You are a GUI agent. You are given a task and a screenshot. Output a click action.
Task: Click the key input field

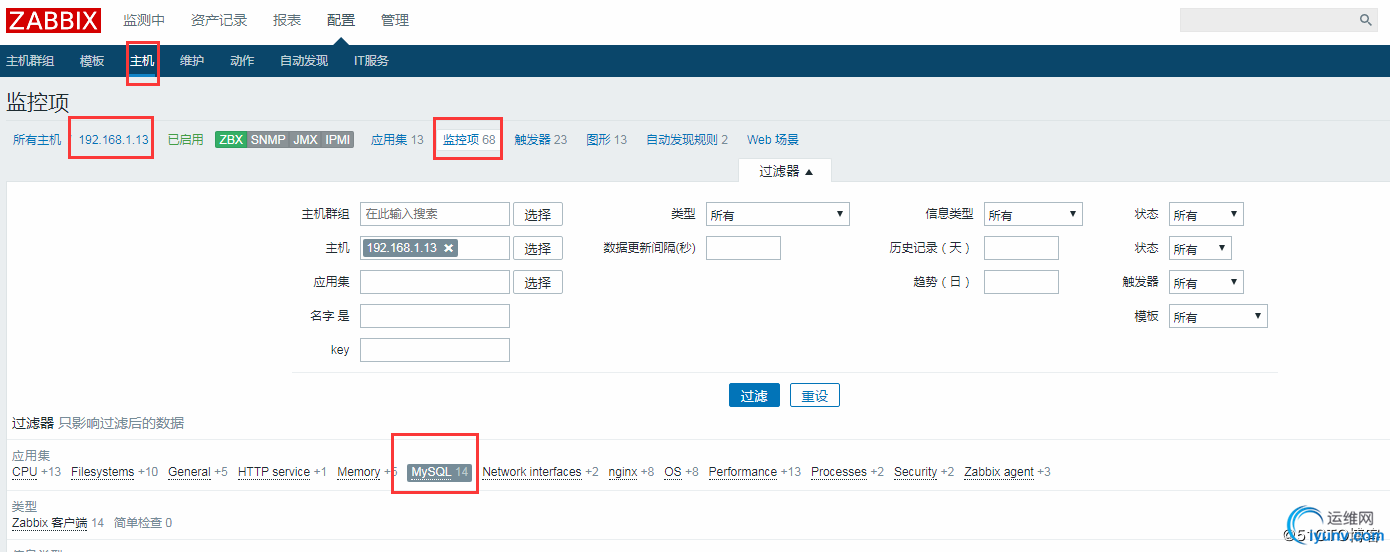pyautogui.click(x=435, y=350)
